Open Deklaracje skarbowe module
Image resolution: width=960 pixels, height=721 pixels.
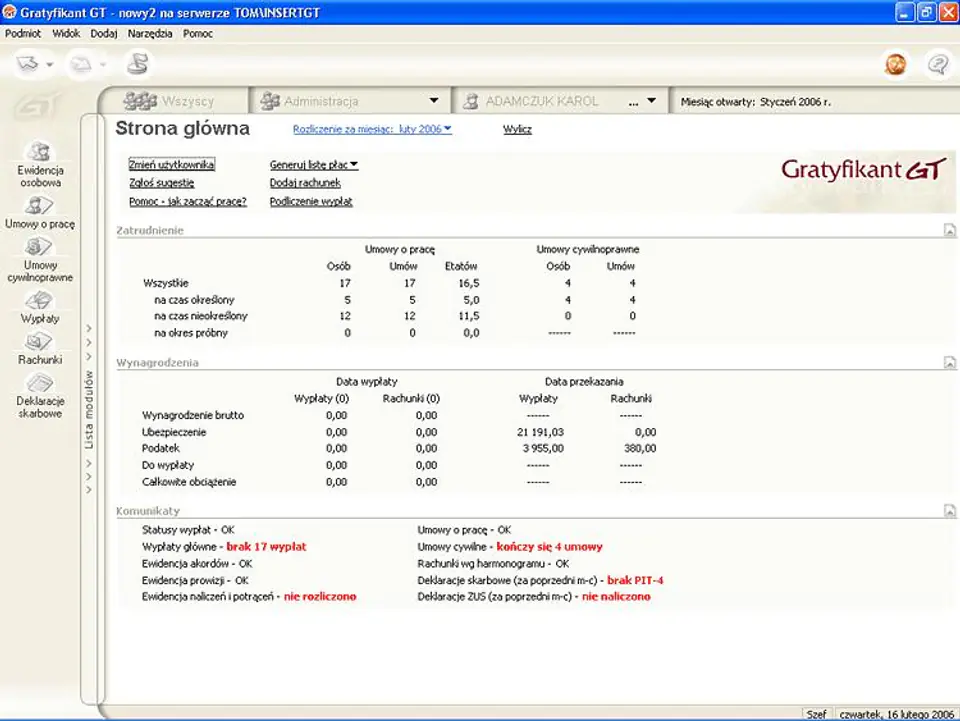tap(40, 395)
